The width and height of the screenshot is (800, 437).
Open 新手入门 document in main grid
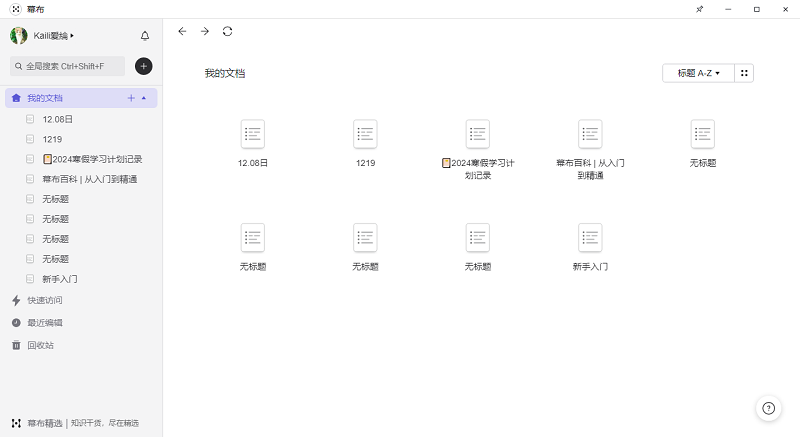pos(590,239)
